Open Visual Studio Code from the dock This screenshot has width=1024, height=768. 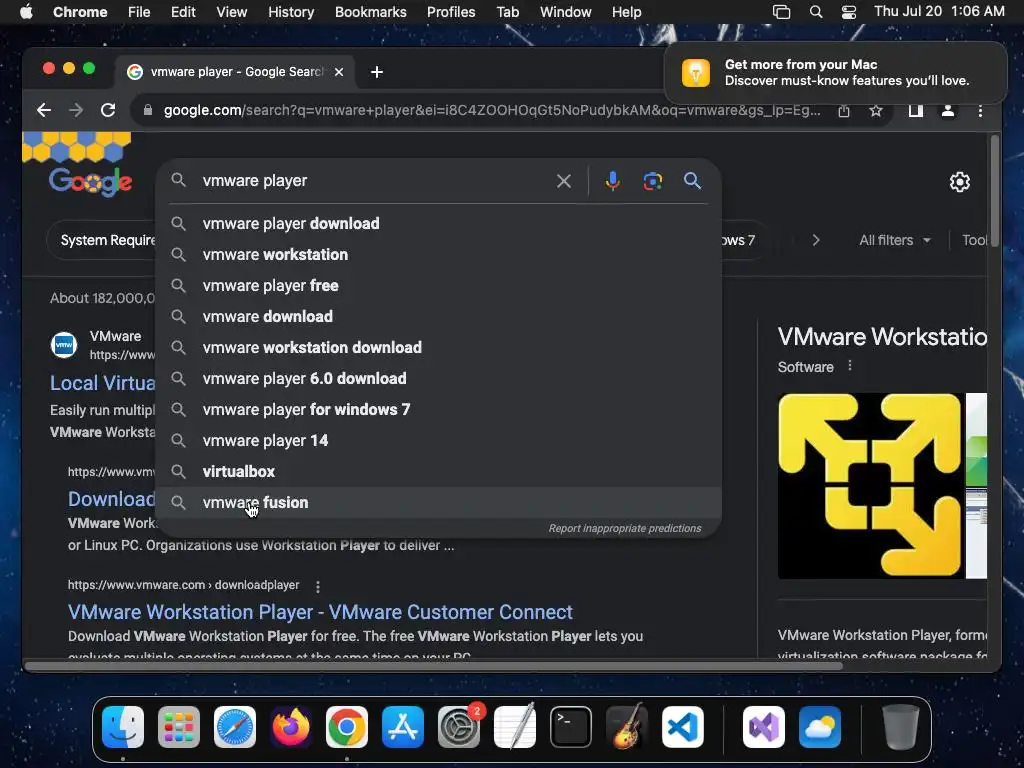pos(683,727)
